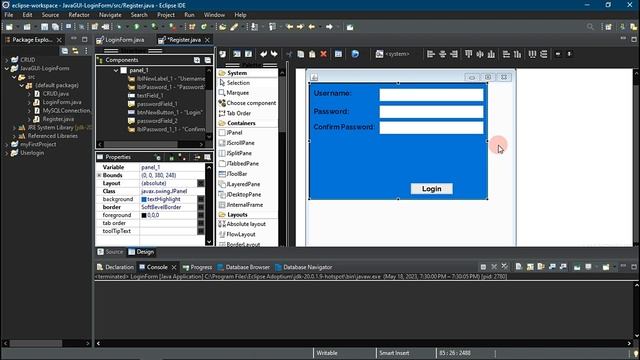Expand the Referenced Libraries node
The height and width of the screenshot is (360, 640).
pos(14,136)
